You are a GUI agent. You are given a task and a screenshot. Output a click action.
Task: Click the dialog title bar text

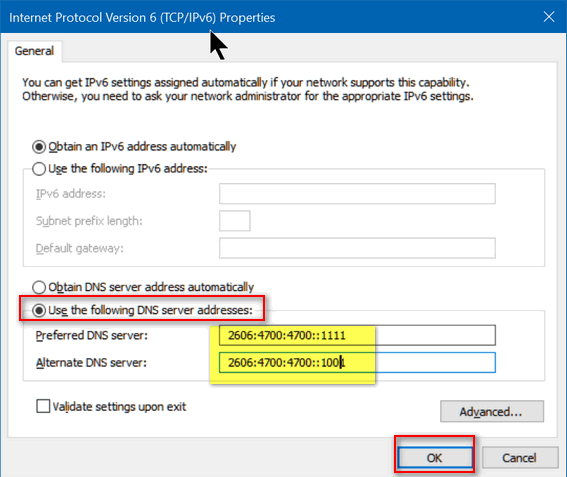(x=142, y=17)
